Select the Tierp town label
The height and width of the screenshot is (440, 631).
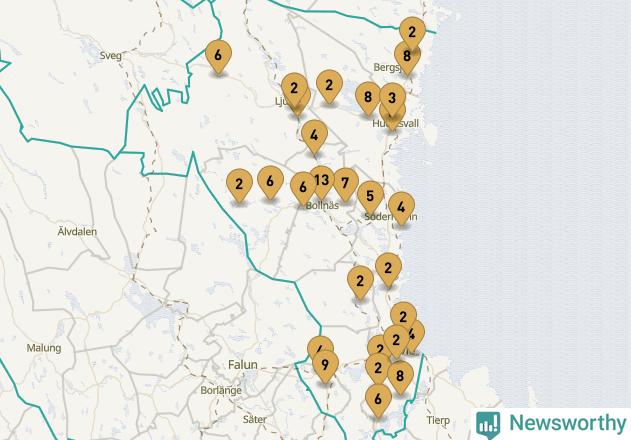tap(438, 421)
